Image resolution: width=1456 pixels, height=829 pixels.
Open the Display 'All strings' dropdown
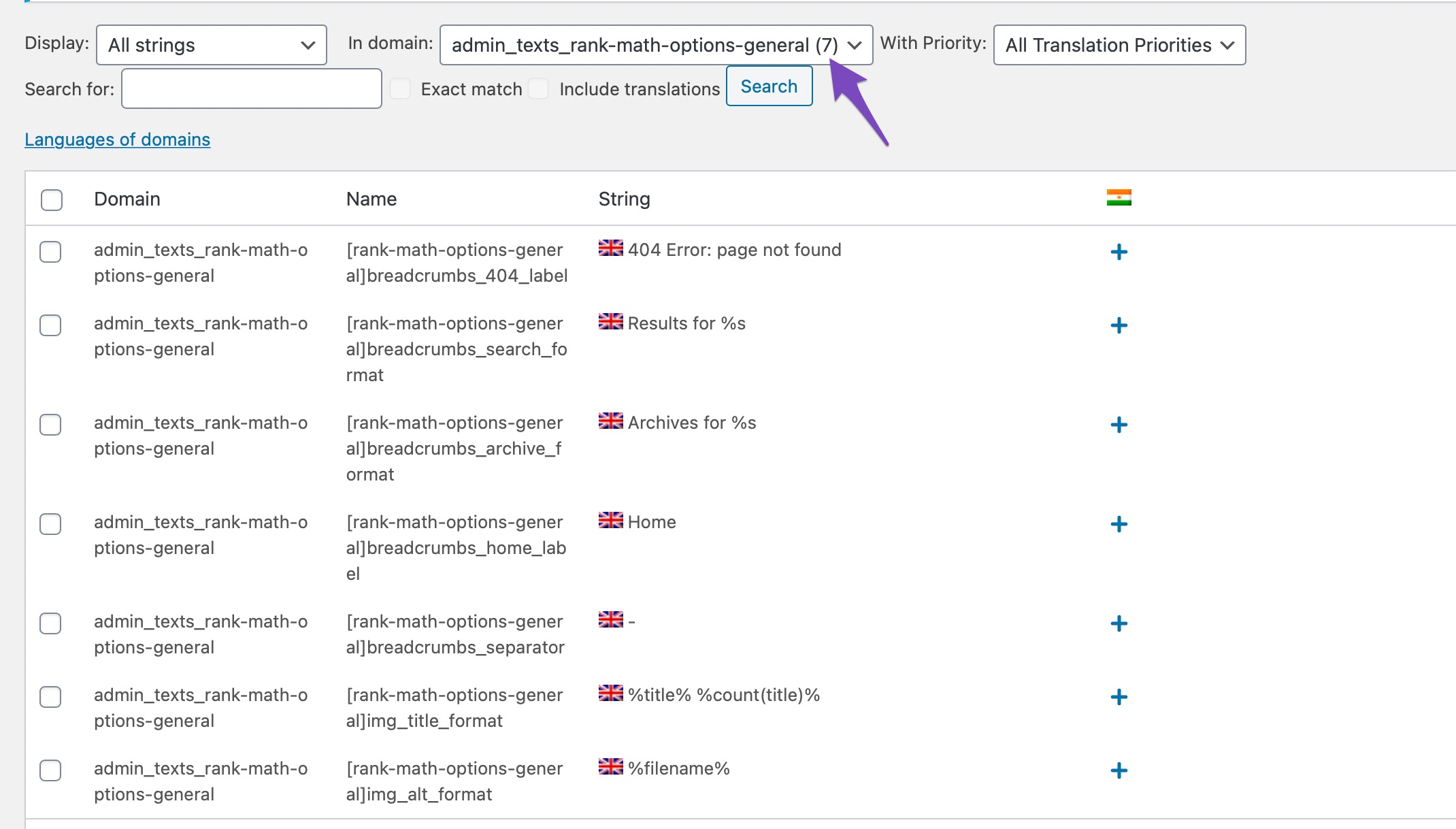tap(212, 45)
